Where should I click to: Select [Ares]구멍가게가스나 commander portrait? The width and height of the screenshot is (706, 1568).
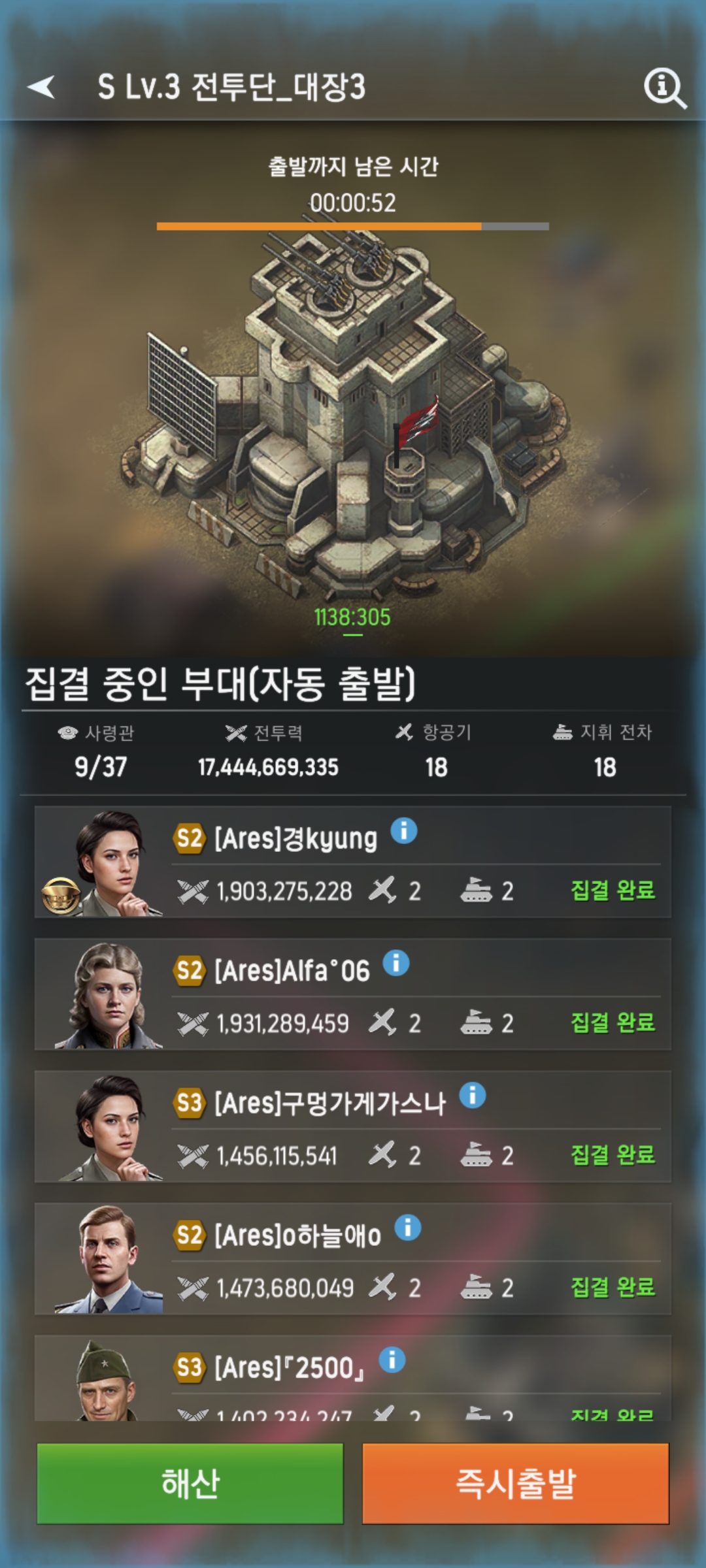click(108, 1128)
